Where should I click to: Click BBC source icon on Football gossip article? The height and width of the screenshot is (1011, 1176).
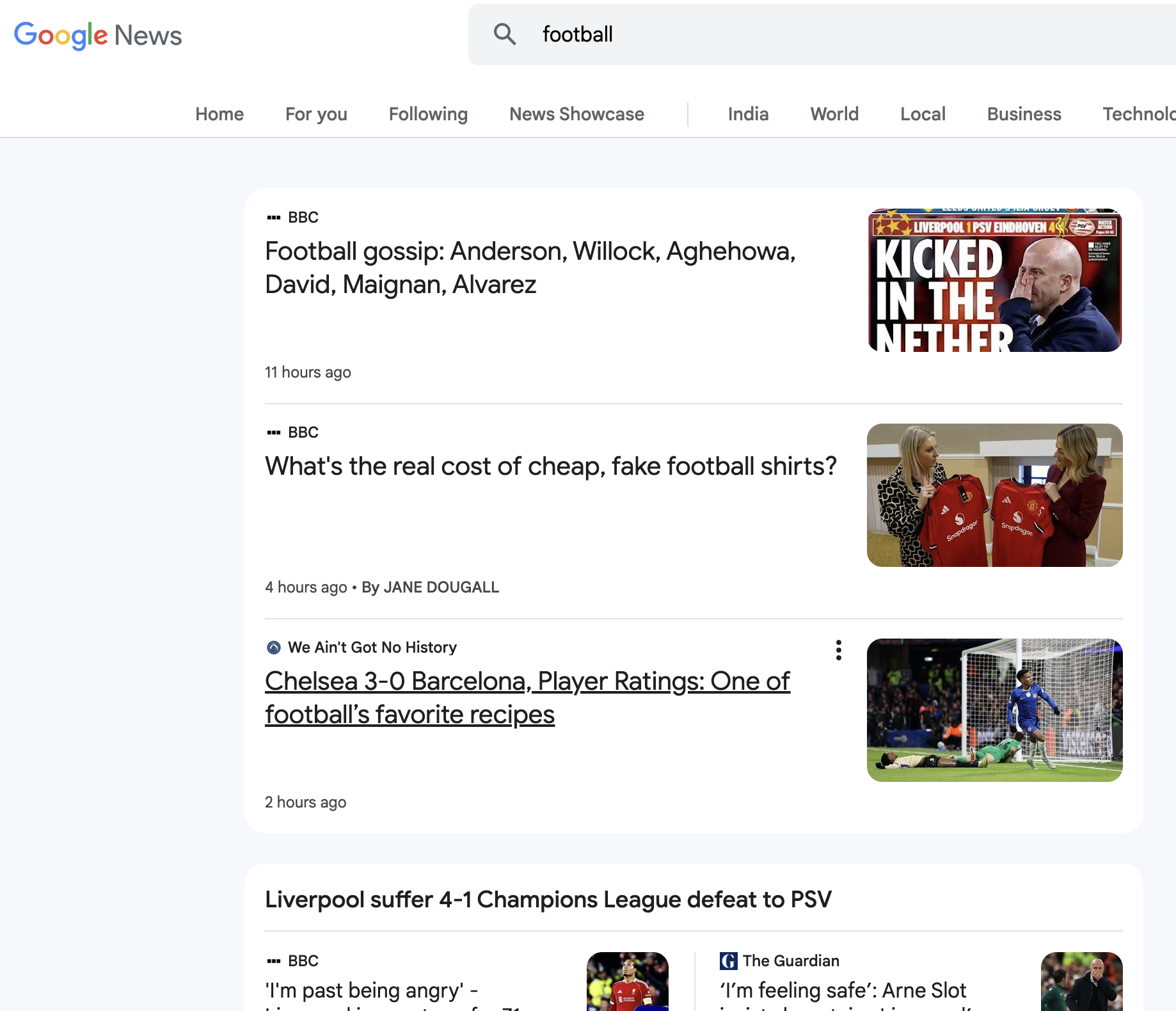coord(274,218)
